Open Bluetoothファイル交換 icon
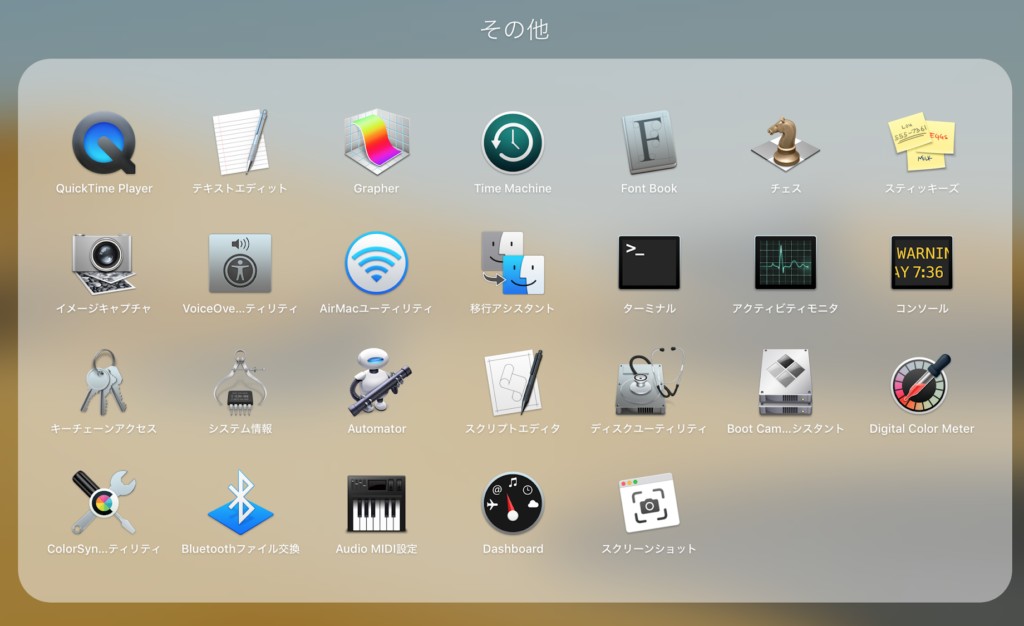Screen dimensions: 1024x626 (240, 503)
